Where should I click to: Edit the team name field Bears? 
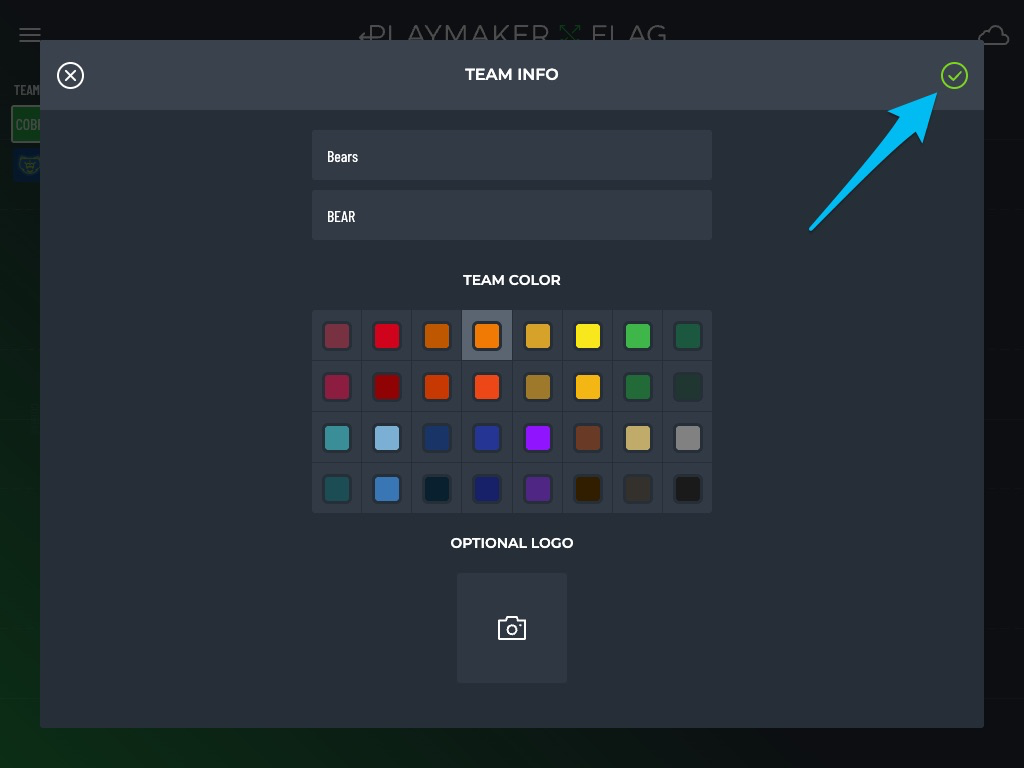tap(511, 155)
